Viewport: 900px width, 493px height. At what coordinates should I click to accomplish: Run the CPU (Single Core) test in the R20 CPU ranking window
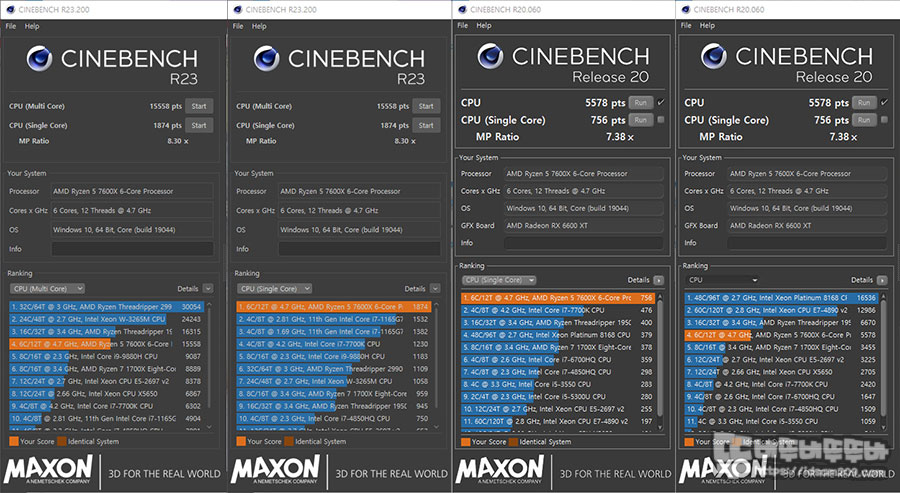click(x=864, y=120)
